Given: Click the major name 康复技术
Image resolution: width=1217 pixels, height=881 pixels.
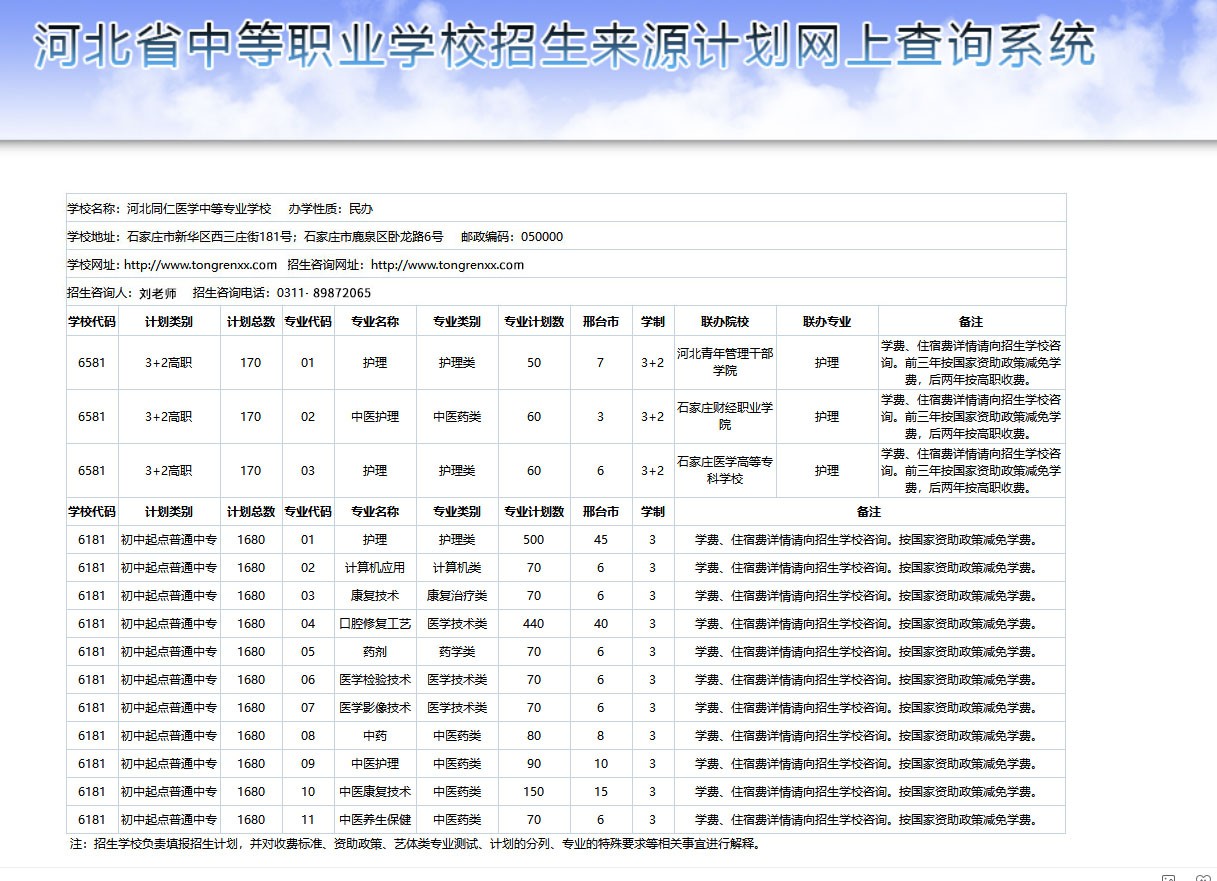Looking at the screenshot, I should pyautogui.click(x=375, y=596).
